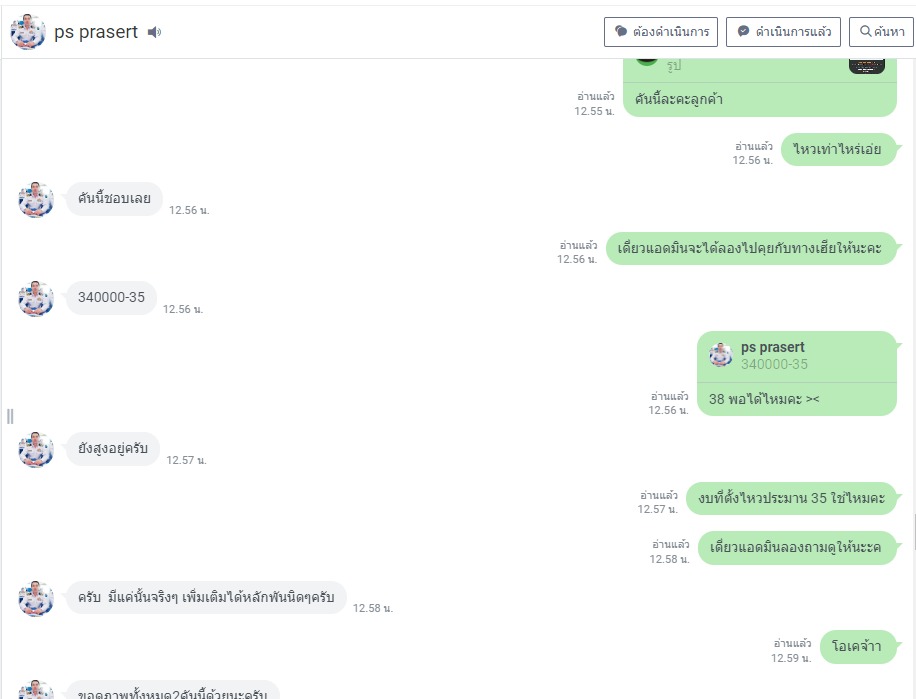Select the ไหวเท่าไหร่เอ่ย message bubble
Viewport: 916px width, 699px height.
[838, 149]
